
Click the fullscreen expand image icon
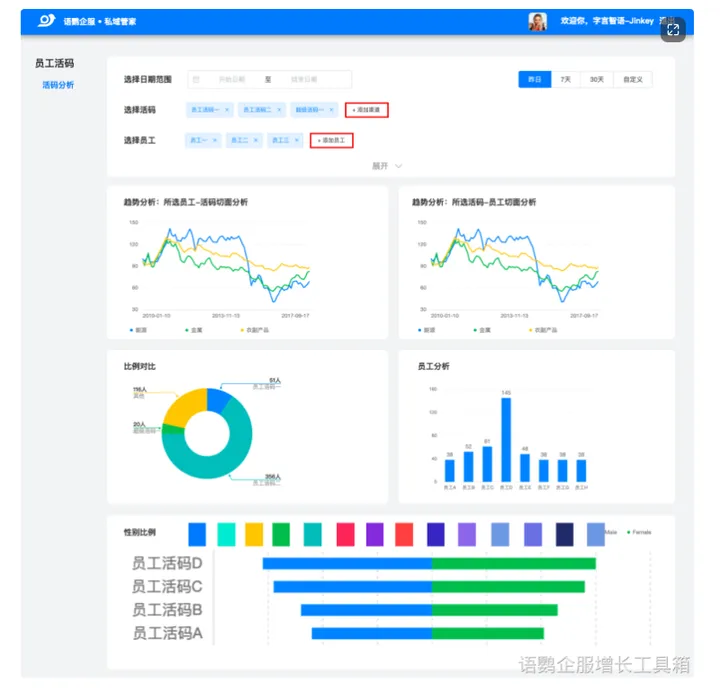click(673, 30)
